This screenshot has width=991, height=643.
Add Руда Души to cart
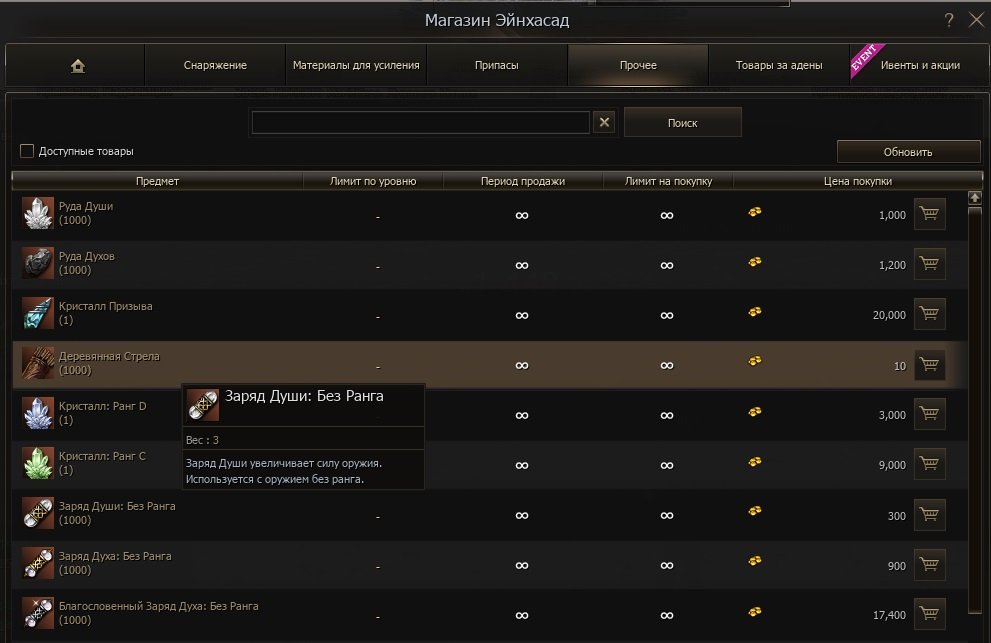tap(930, 214)
